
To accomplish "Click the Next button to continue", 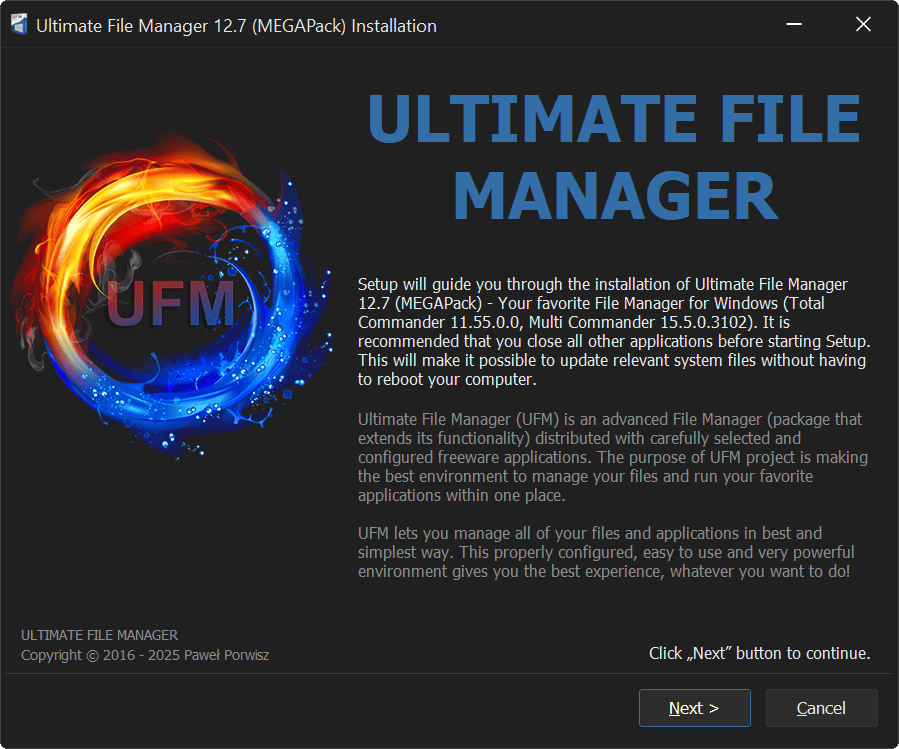I will point(694,708).
